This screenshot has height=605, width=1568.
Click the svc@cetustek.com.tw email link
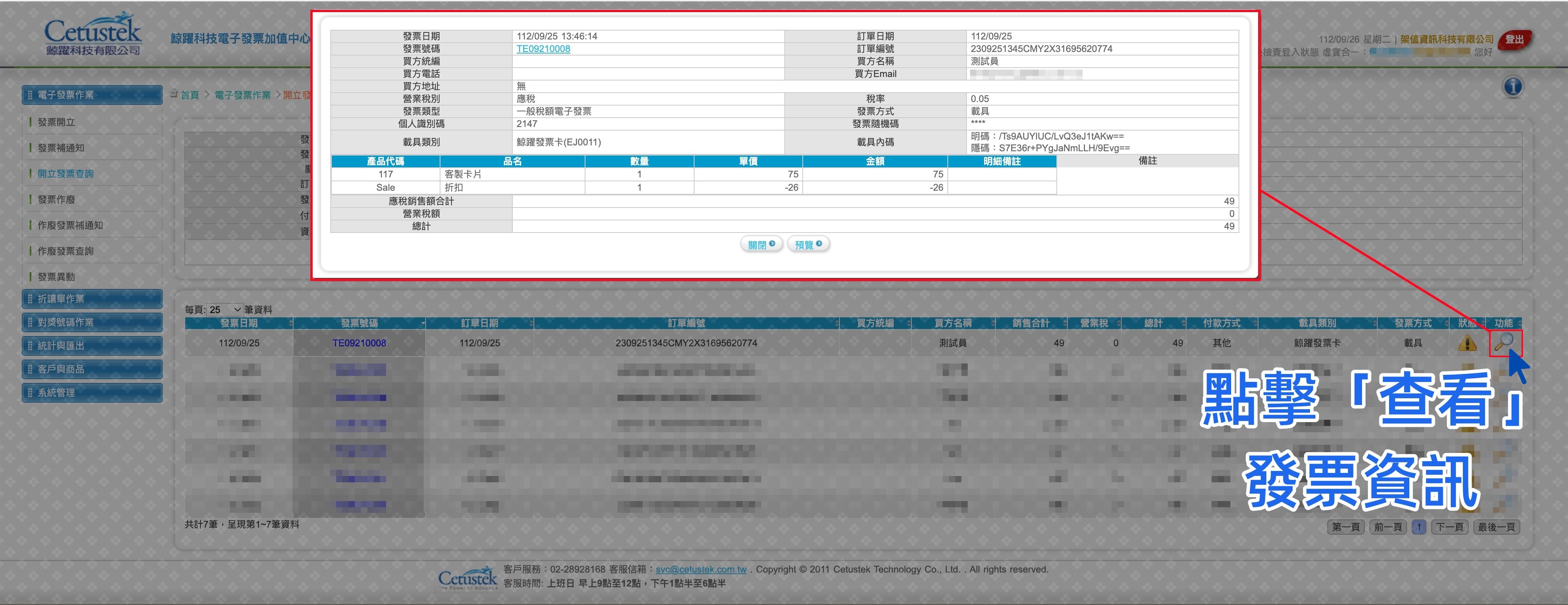pos(701,570)
